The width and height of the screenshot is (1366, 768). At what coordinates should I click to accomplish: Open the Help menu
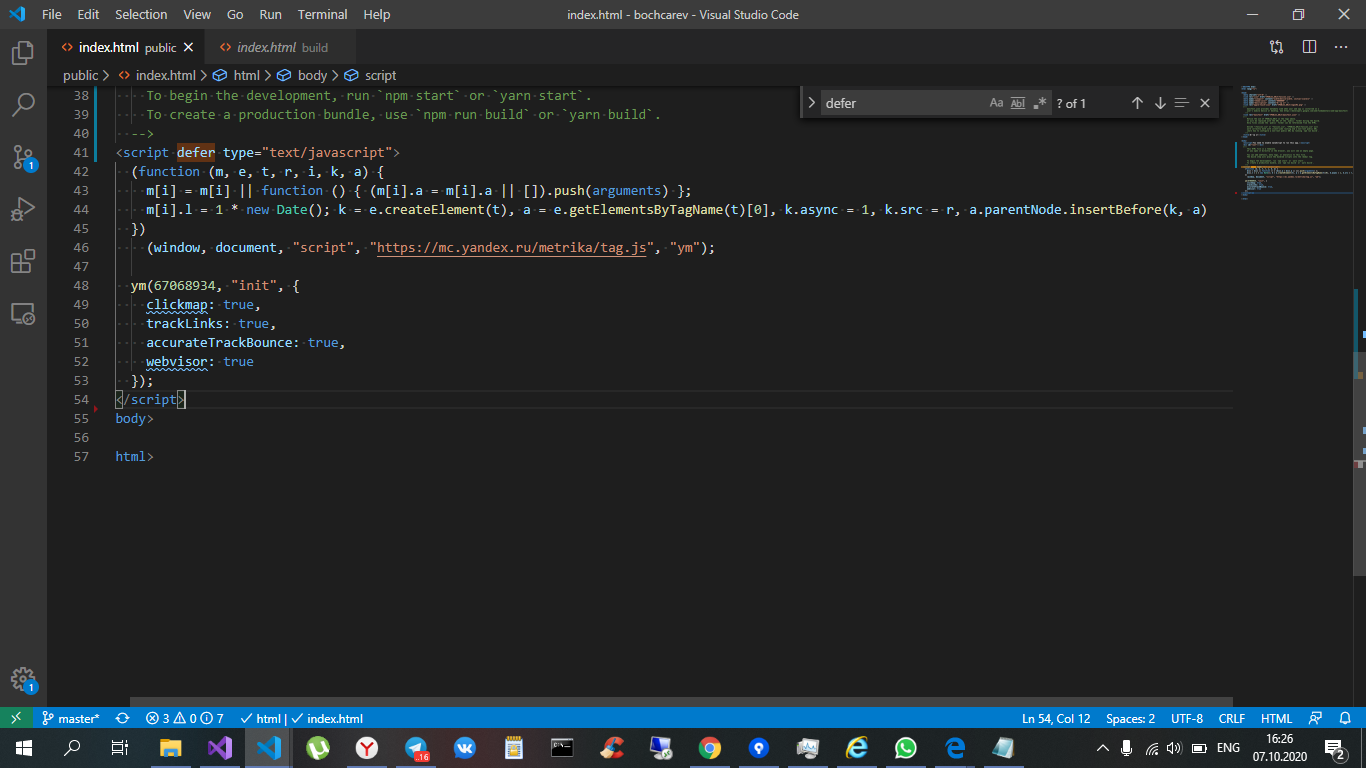click(377, 14)
